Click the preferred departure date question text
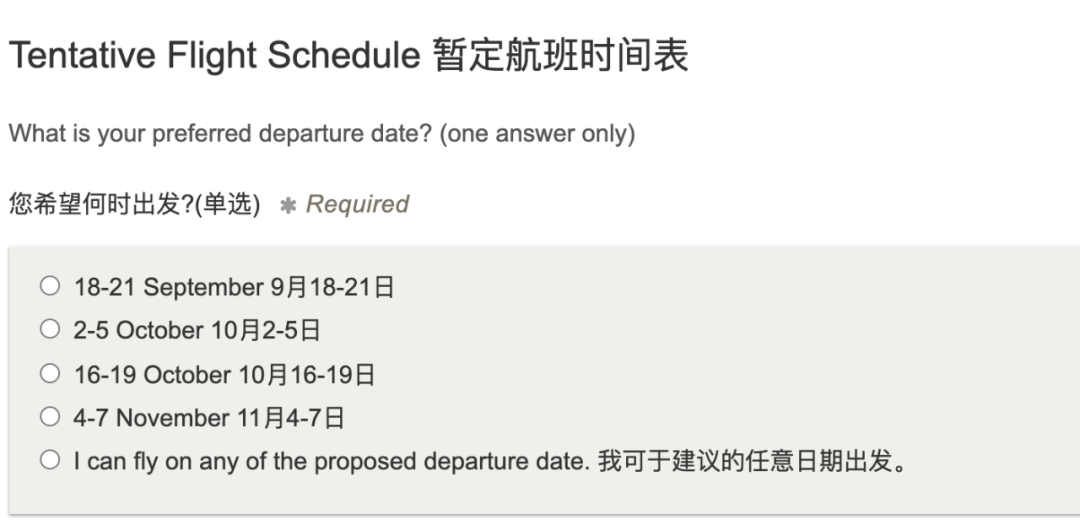The width and height of the screenshot is (1080, 531). [220, 134]
